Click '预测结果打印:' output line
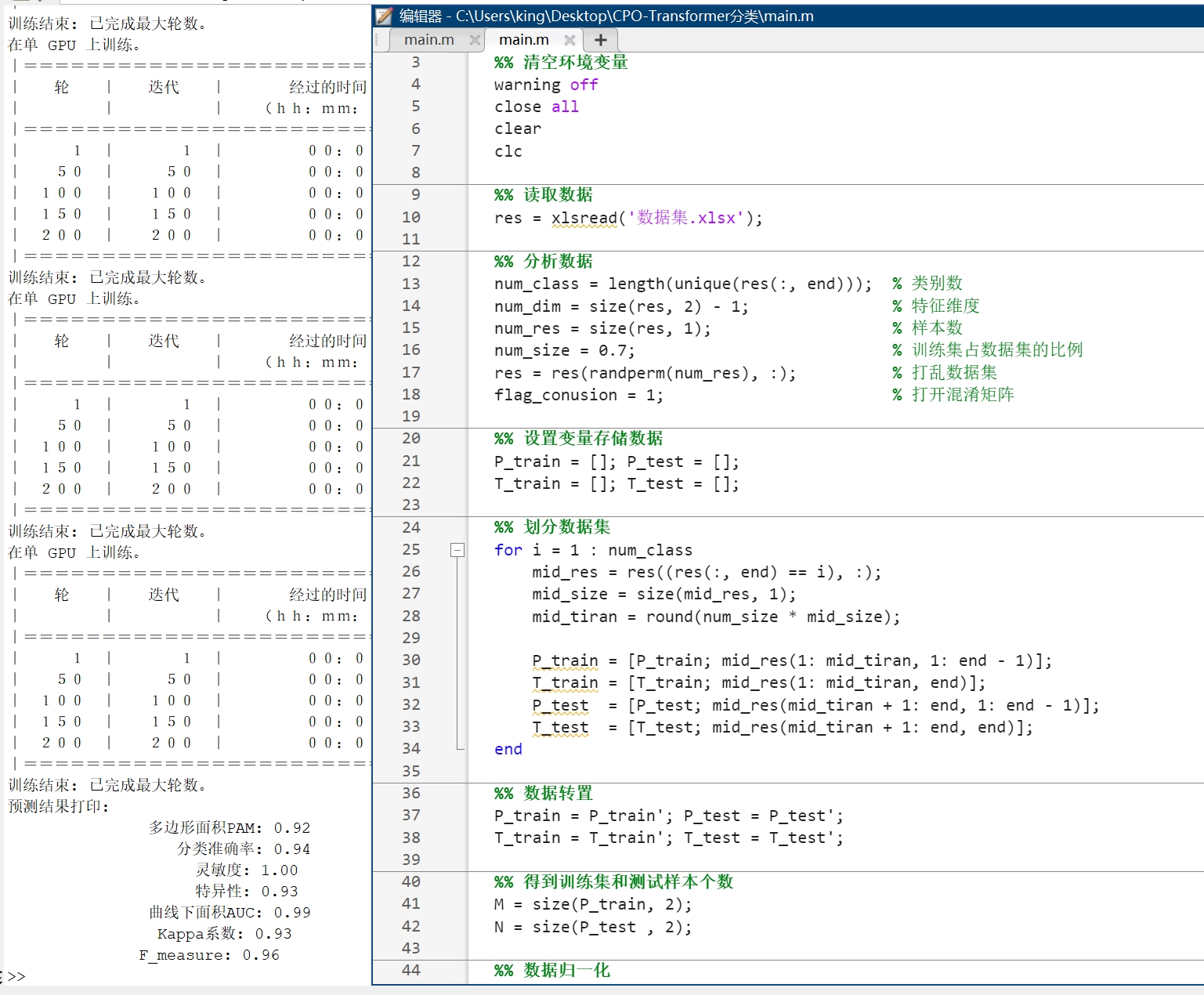Image resolution: width=1204 pixels, height=995 pixels. [x=59, y=806]
